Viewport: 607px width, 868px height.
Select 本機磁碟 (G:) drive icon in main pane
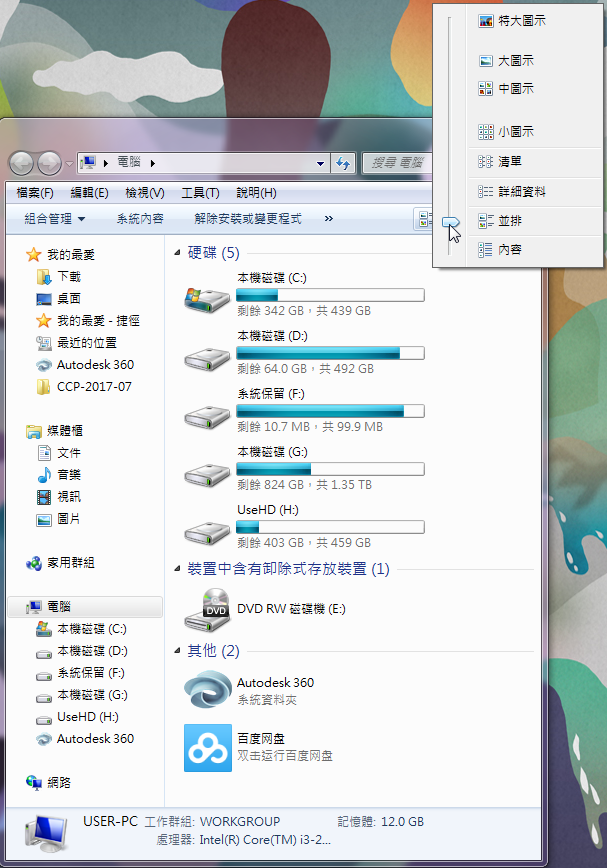click(x=207, y=476)
